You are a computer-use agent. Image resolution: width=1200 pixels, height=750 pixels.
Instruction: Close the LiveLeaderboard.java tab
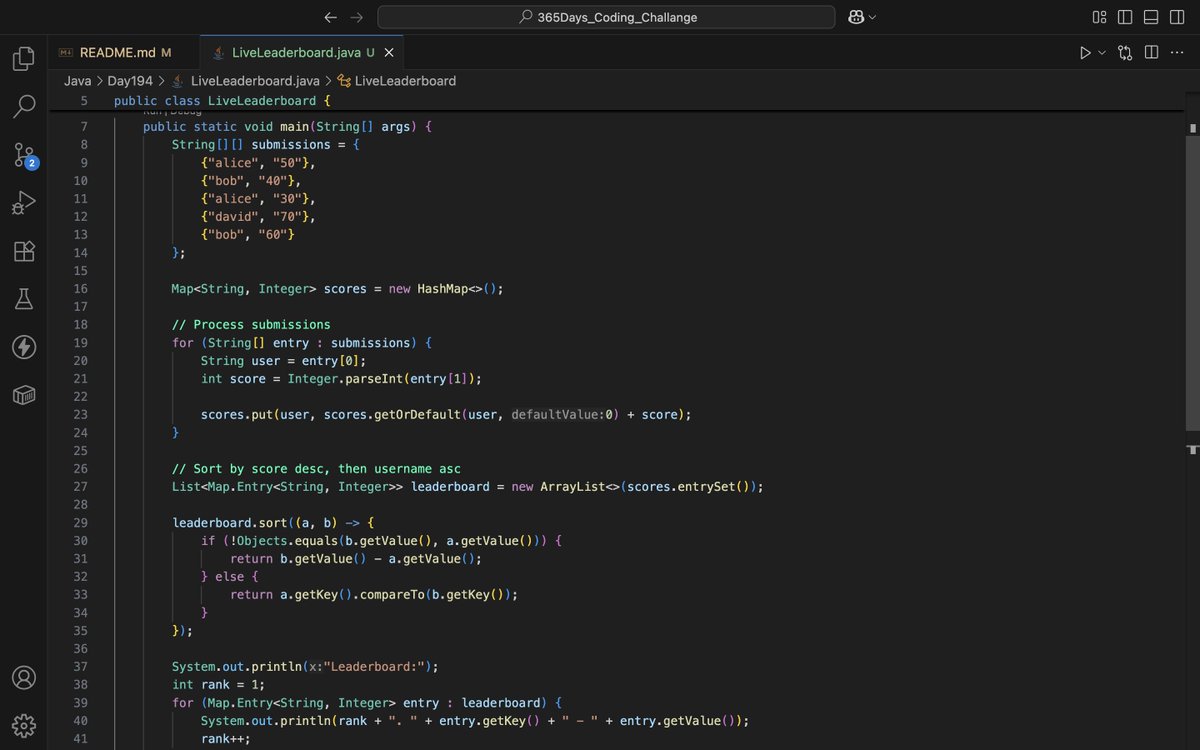[x=389, y=53]
